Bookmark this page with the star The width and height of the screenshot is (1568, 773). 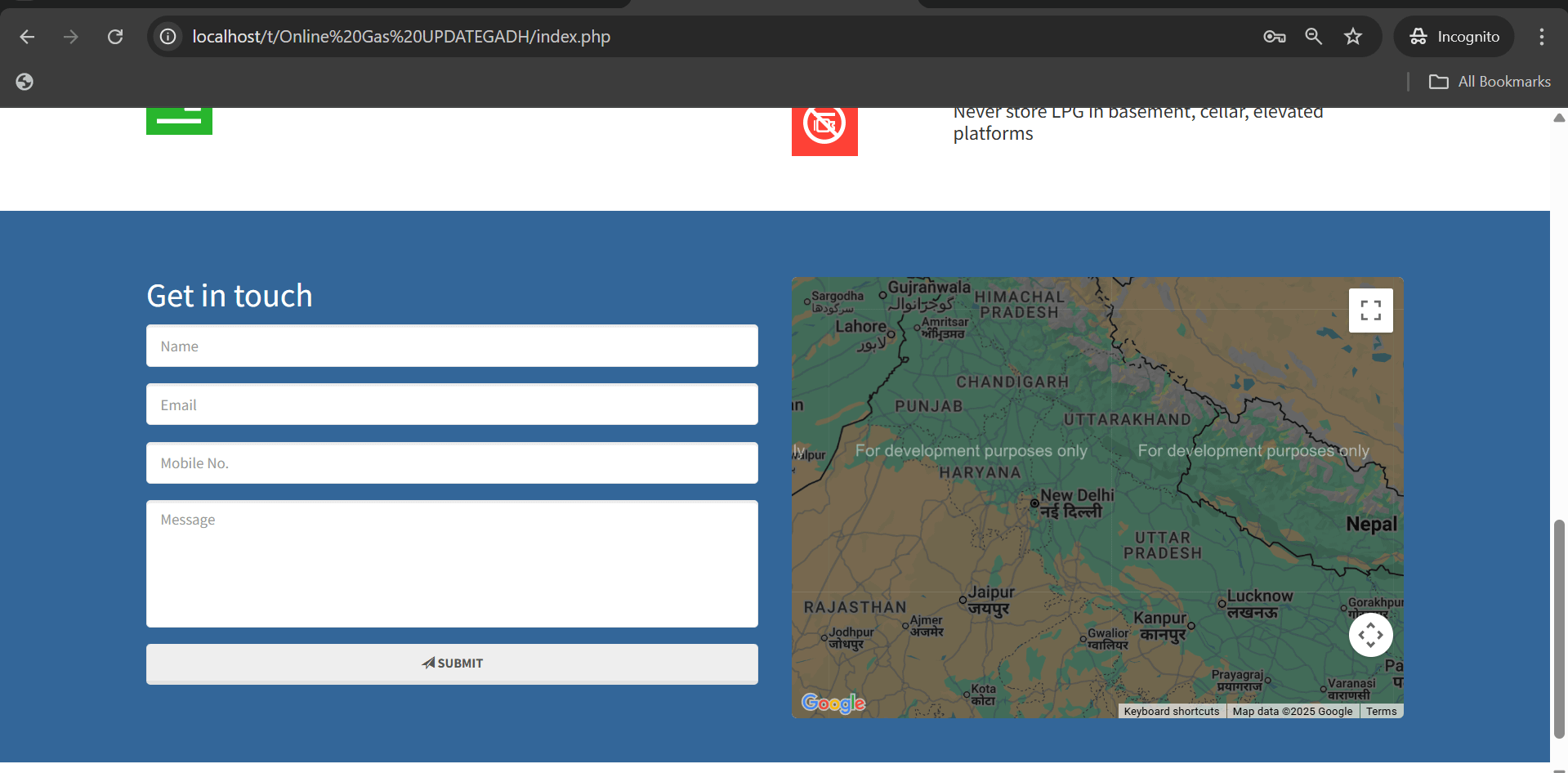click(1353, 37)
